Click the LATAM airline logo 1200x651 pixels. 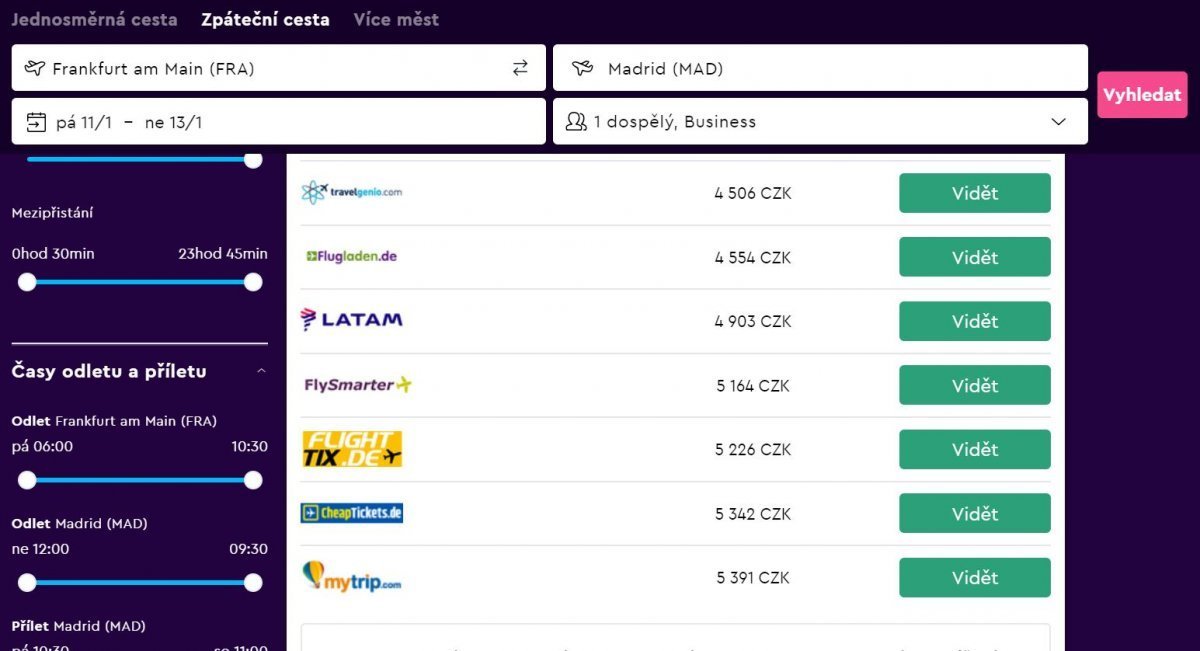[x=352, y=320]
